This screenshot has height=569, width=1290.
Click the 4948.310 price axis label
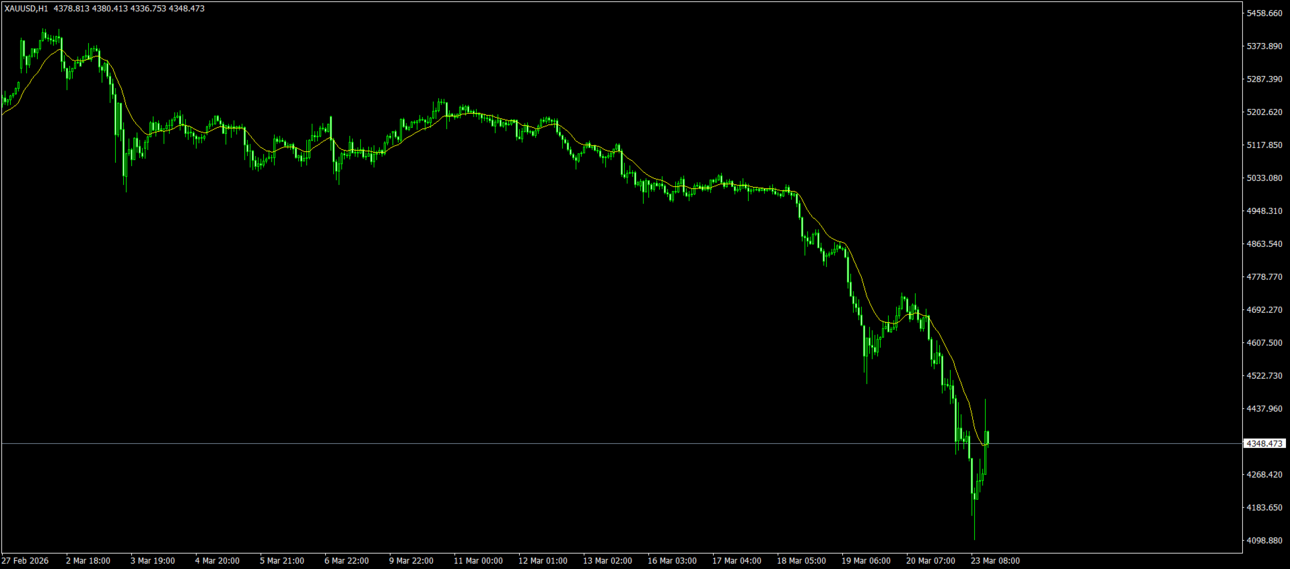pos(1265,211)
